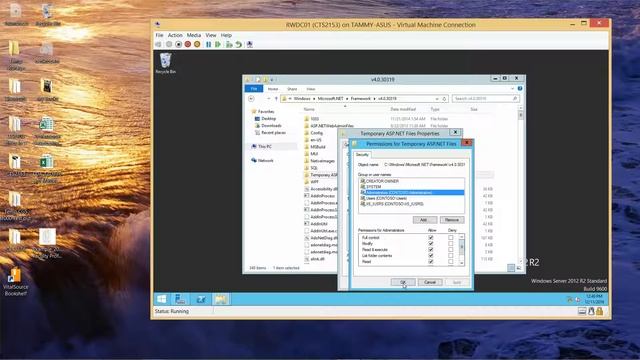Screen dimensions: 640x360
Task: Open File Explorer on the VM taskbar
Action: click(221, 299)
